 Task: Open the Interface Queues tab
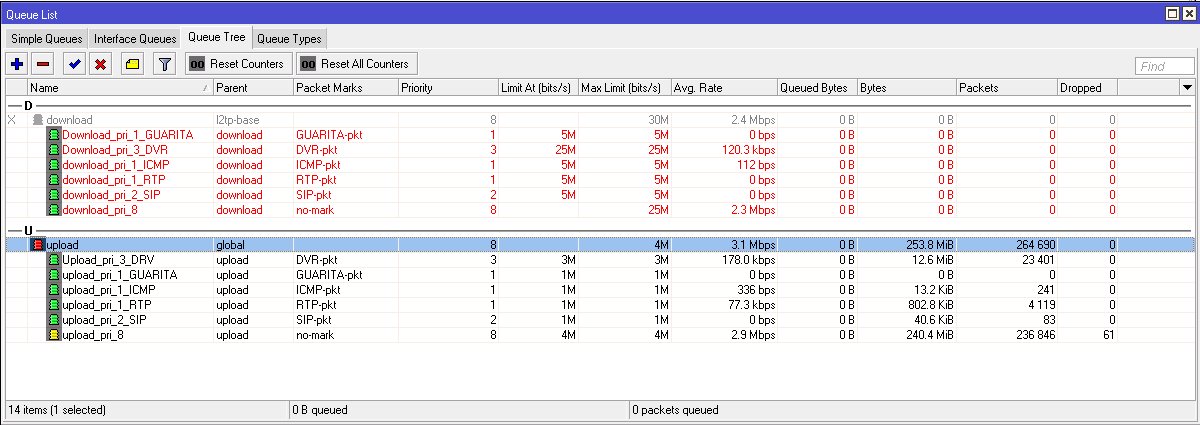pyautogui.click(x=135, y=38)
